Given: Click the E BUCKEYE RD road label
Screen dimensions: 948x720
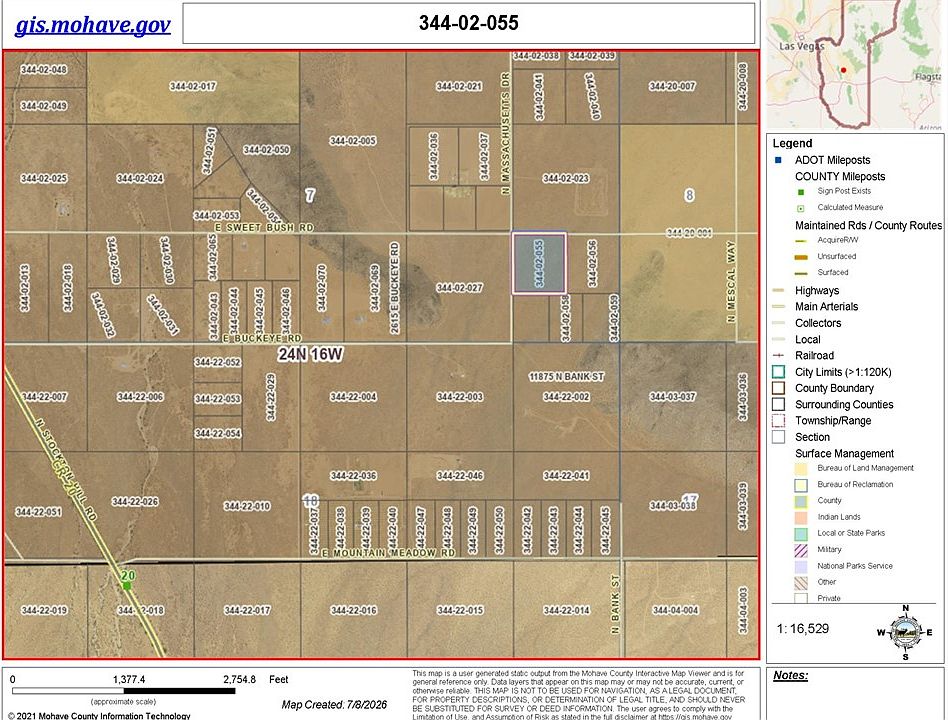Looking at the screenshot, I should pos(262,339).
